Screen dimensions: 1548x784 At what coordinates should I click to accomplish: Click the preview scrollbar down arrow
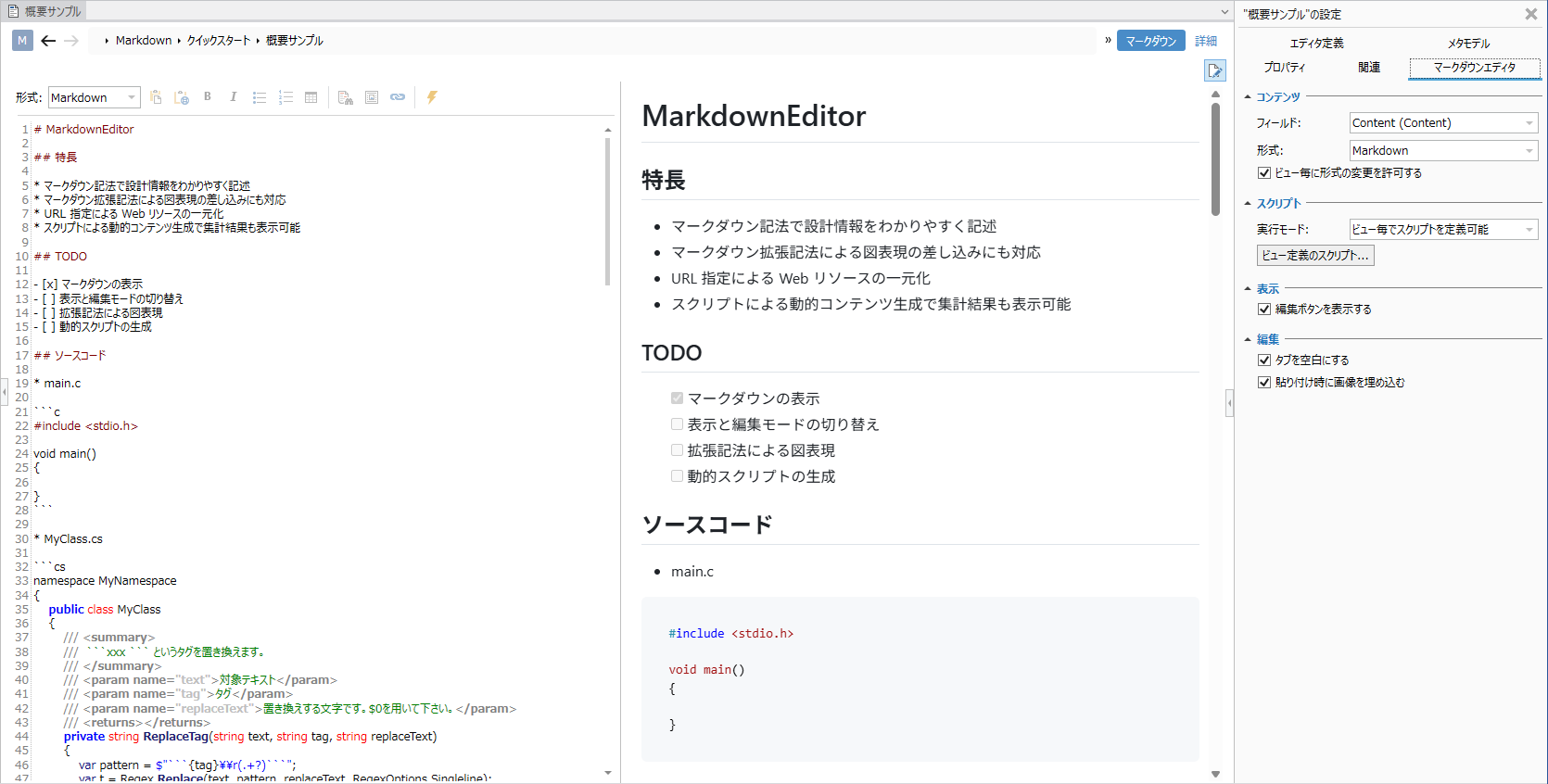click(x=1215, y=774)
